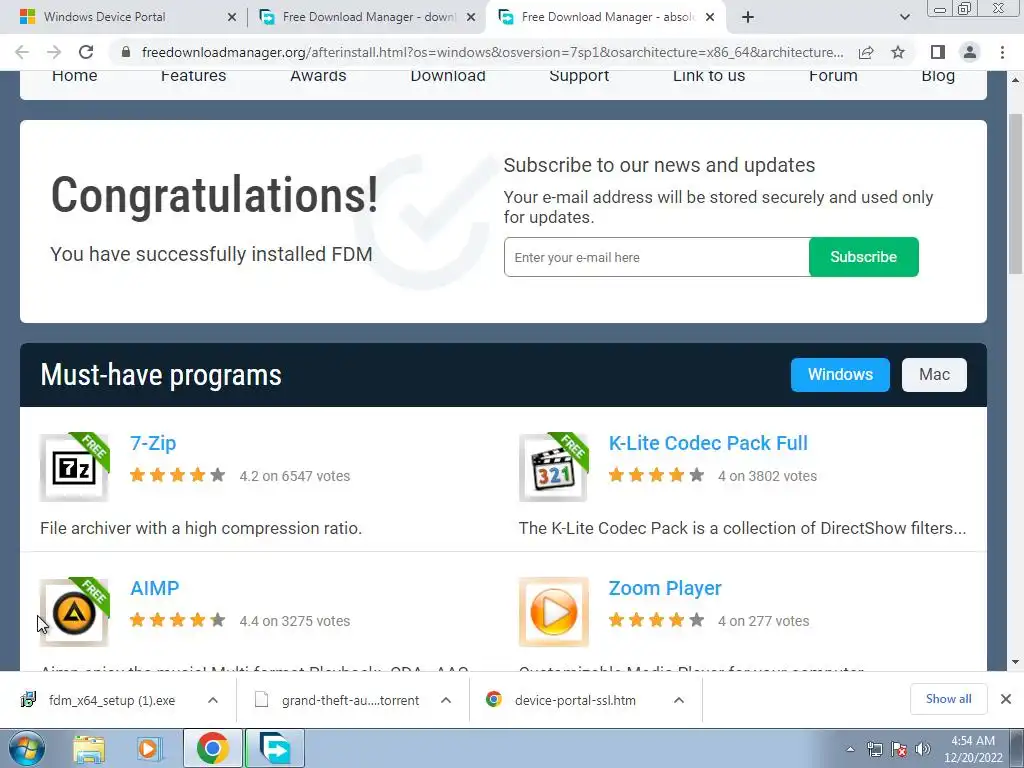Screen dimensions: 1024x768
Task: Open the AIMP link
Action: pyautogui.click(x=154, y=588)
